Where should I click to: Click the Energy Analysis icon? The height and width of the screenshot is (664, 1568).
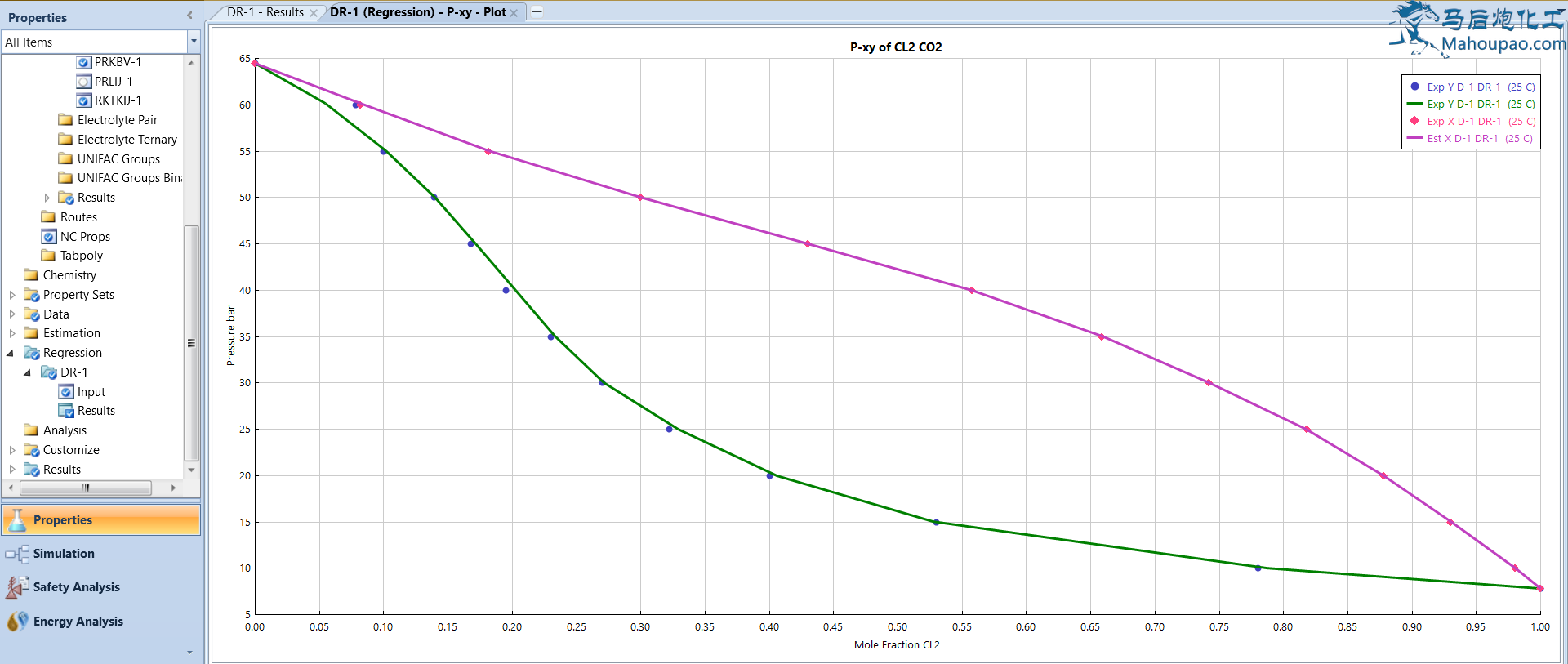(x=17, y=622)
